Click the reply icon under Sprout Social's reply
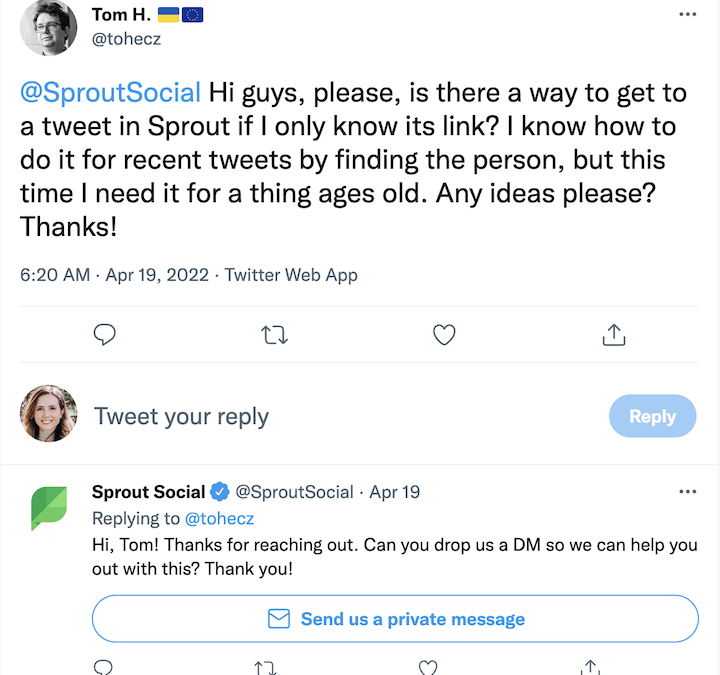This screenshot has height=675, width=720. [x=105, y=667]
